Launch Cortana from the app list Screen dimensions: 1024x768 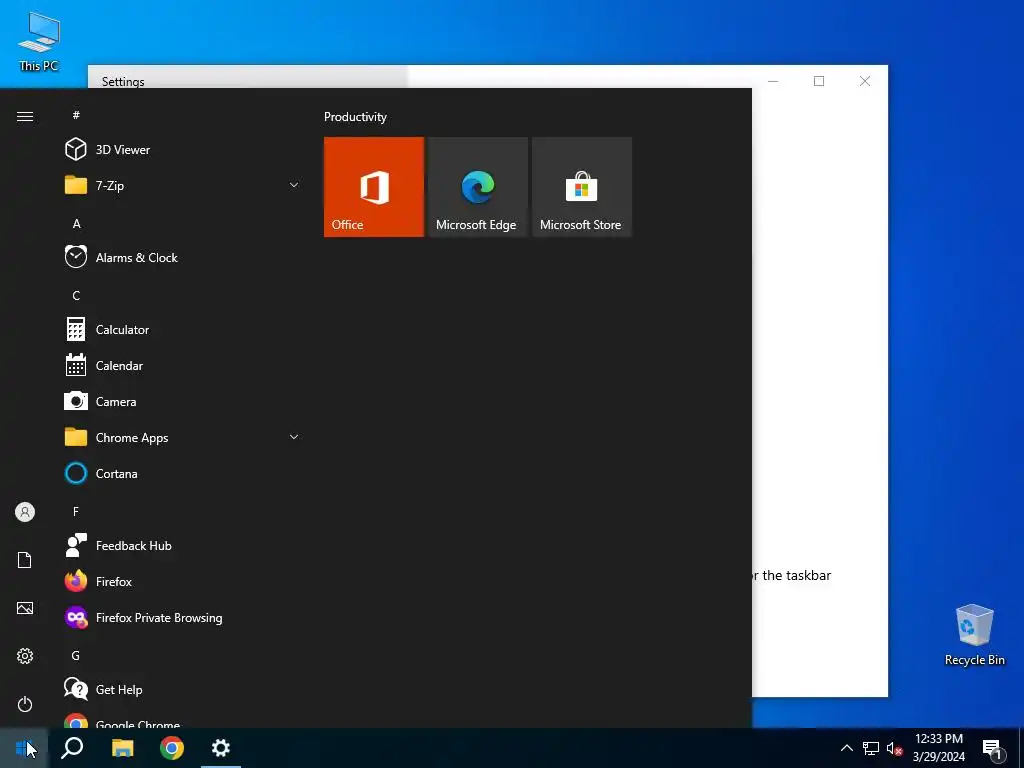coord(183,473)
